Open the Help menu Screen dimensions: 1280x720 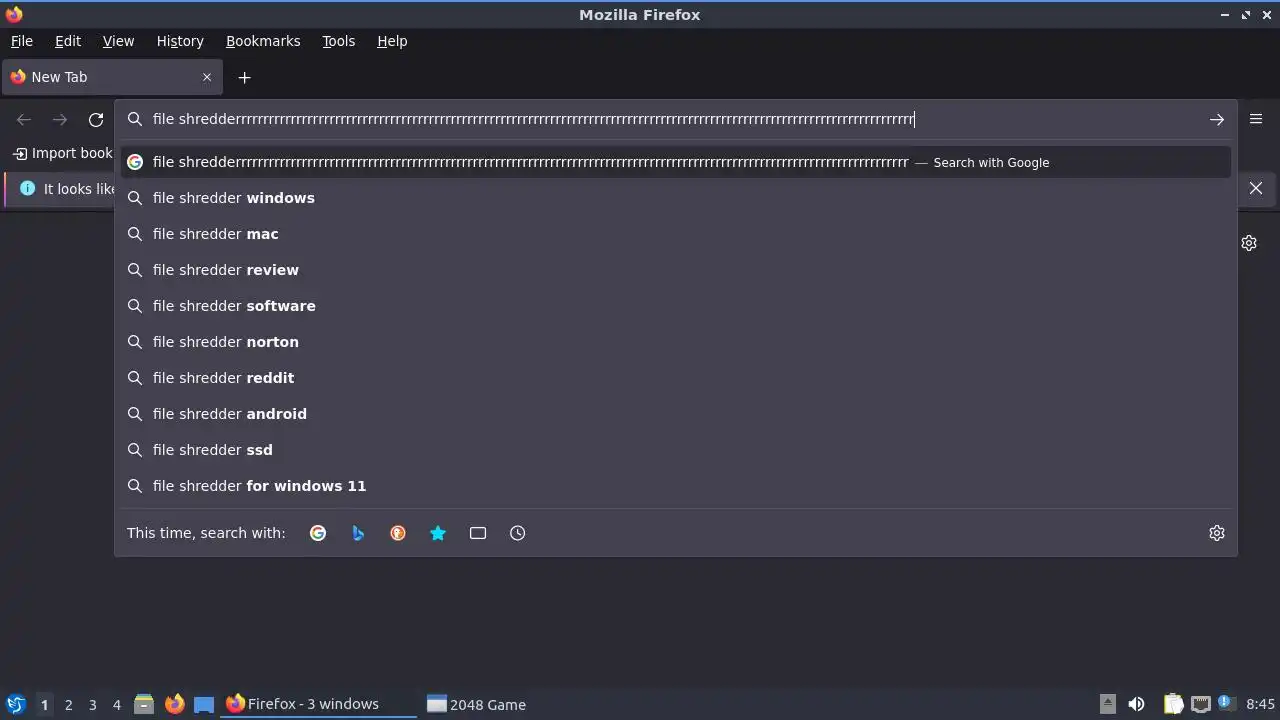(x=392, y=41)
